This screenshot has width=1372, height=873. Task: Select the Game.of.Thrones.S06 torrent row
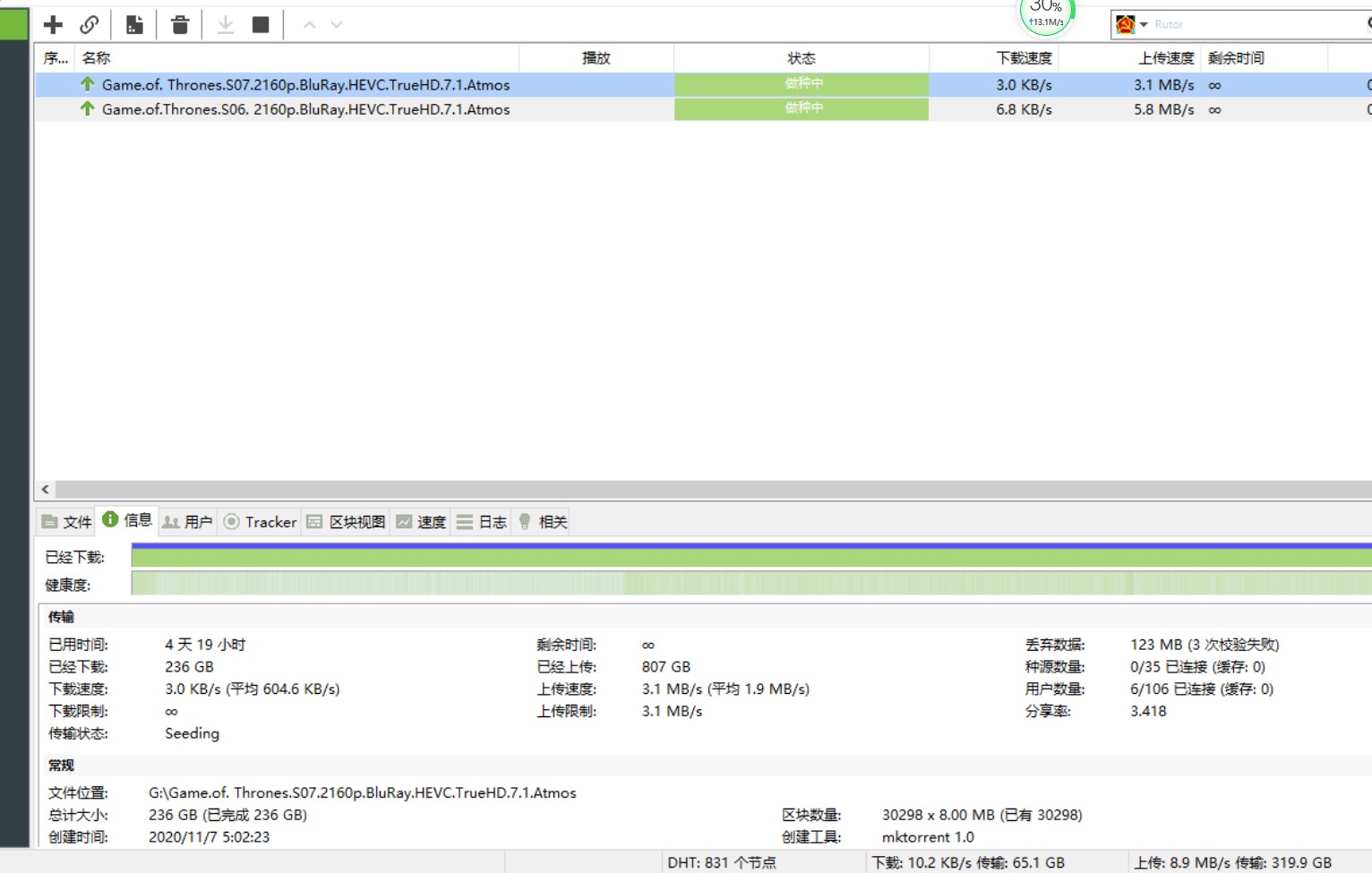pos(305,109)
